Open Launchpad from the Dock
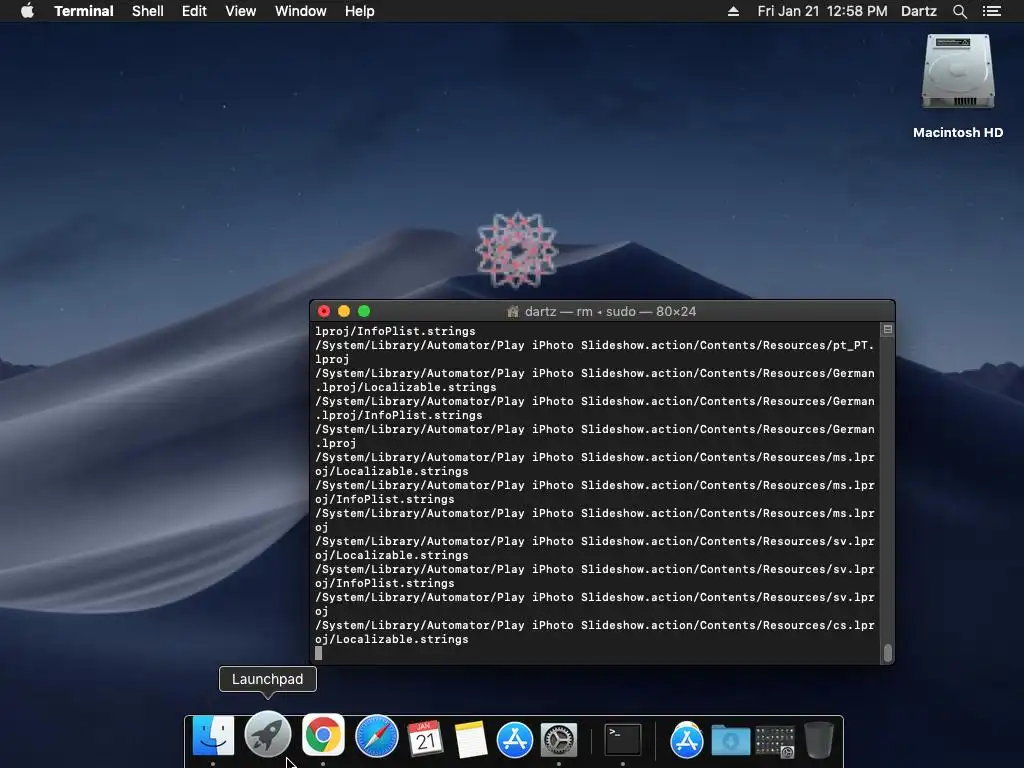This screenshot has height=768, width=1024. pos(268,734)
